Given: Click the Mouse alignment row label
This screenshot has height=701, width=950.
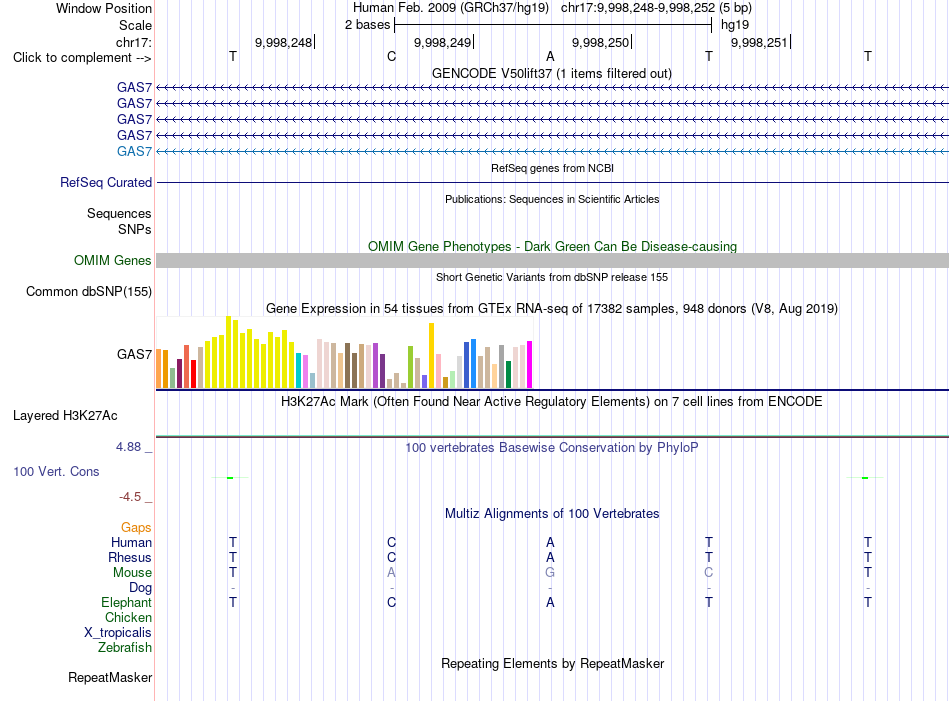Looking at the screenshot, I should click(133, 573).
